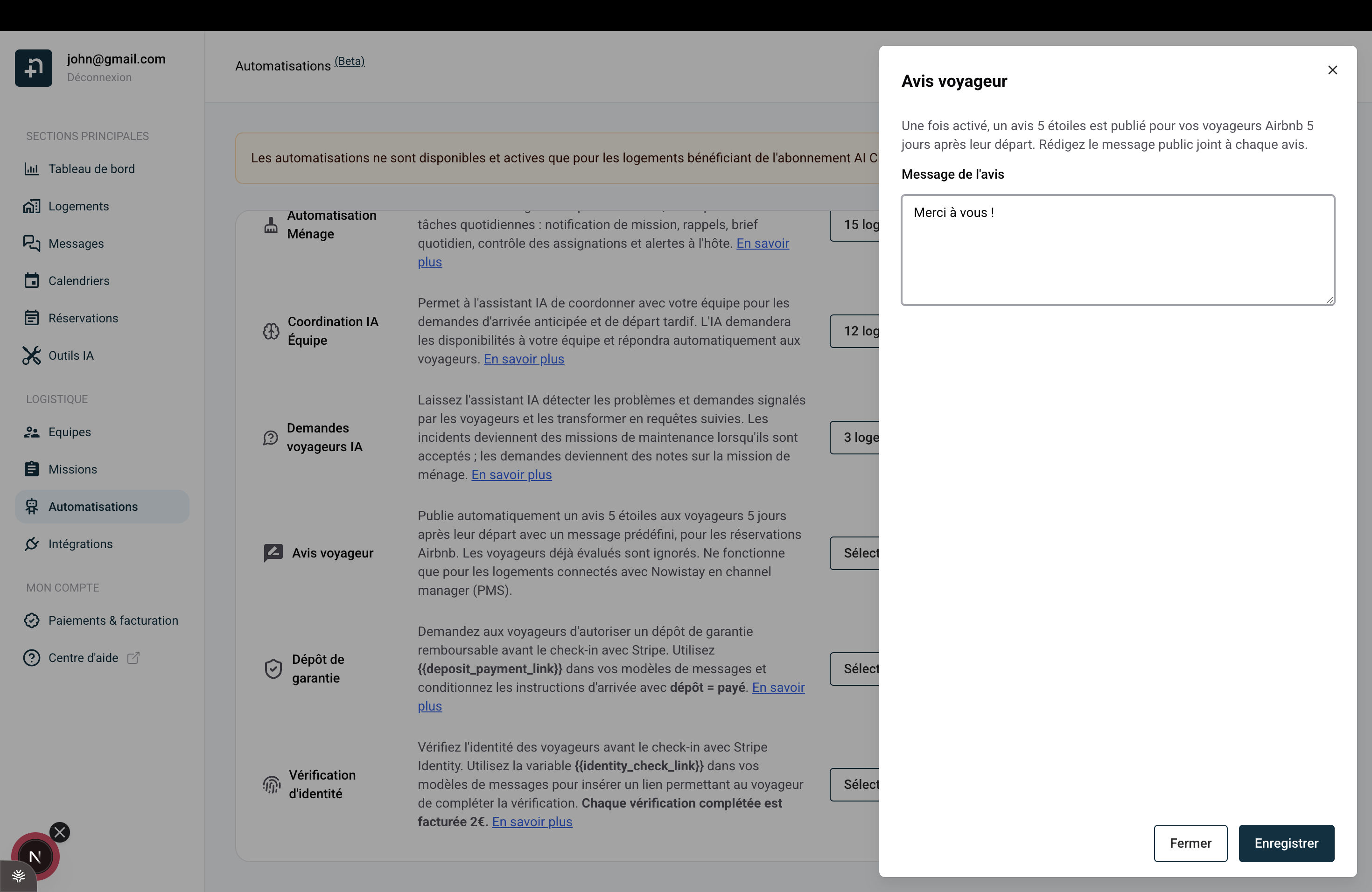Click the (Beta) link in header
This screenshot has width=1372, height=892.
350,61
